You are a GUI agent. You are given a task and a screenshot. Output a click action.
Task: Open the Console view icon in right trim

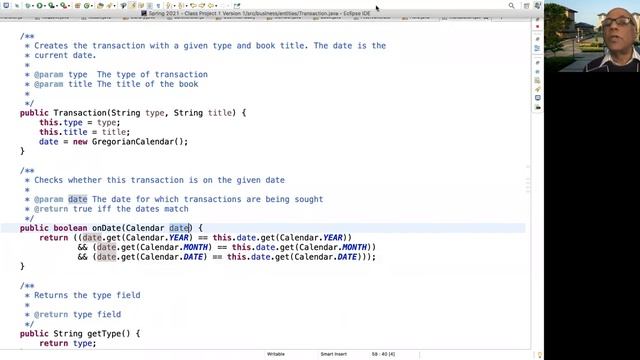point(538,98)
